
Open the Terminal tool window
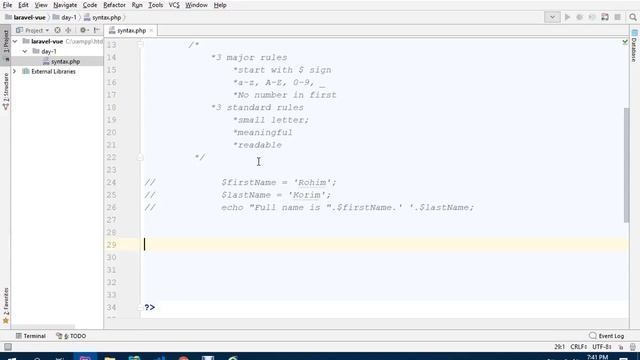point(31,336)
